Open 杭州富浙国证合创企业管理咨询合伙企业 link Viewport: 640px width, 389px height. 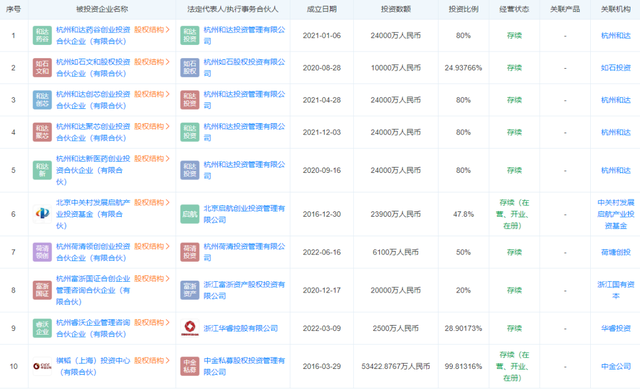pyautogui.click(x=93, y=290)
